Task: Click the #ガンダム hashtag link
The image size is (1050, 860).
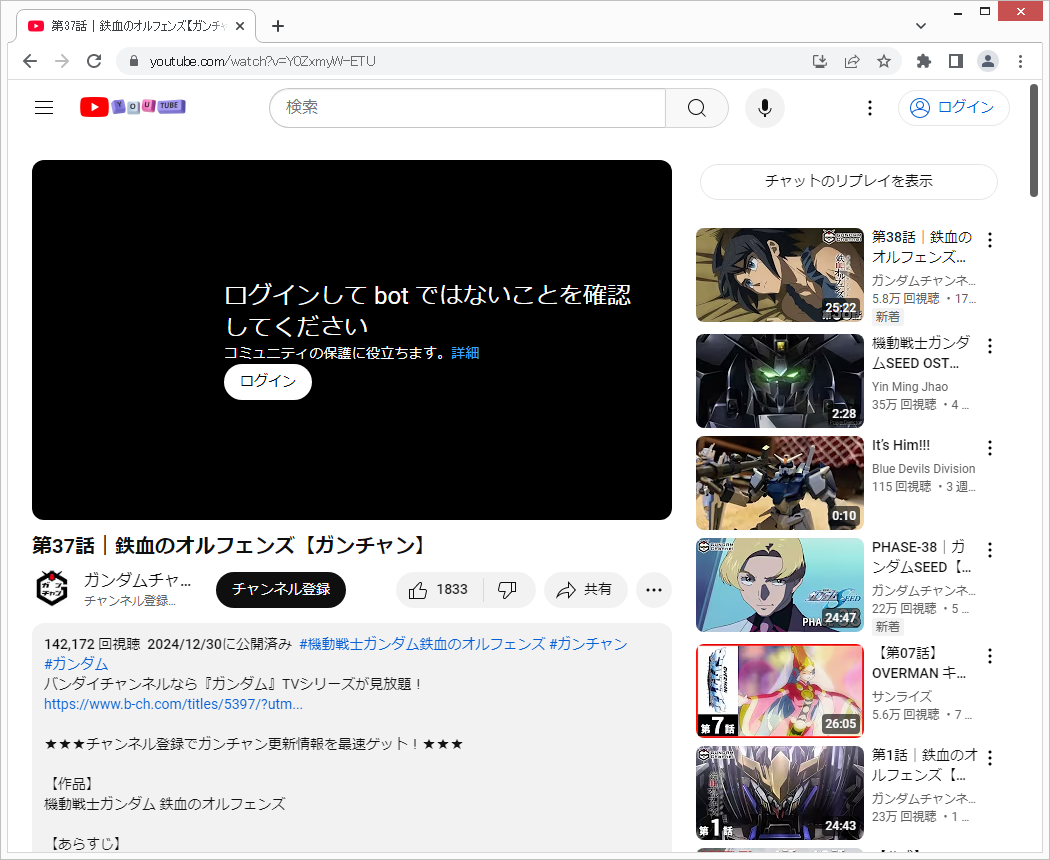Action: click(76, 664)
